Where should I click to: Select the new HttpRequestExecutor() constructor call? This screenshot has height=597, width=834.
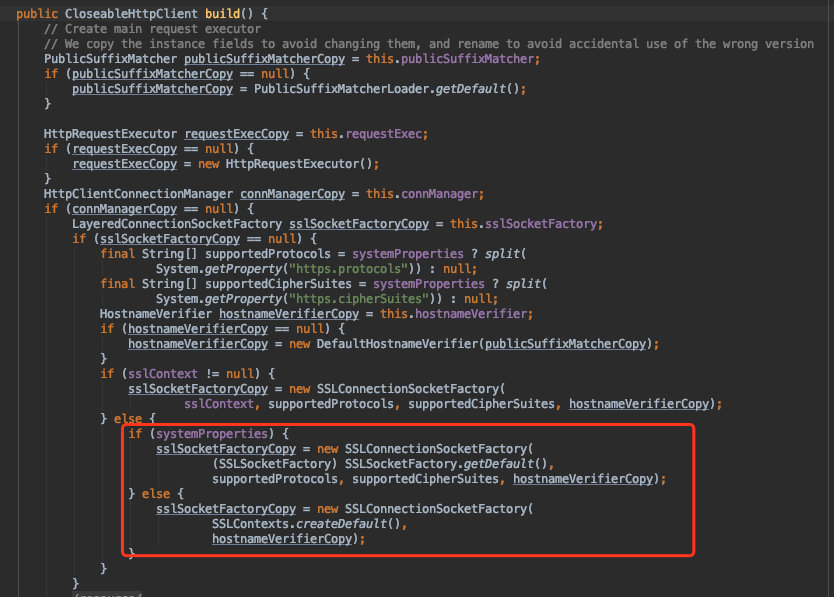(x=288, y=163)
